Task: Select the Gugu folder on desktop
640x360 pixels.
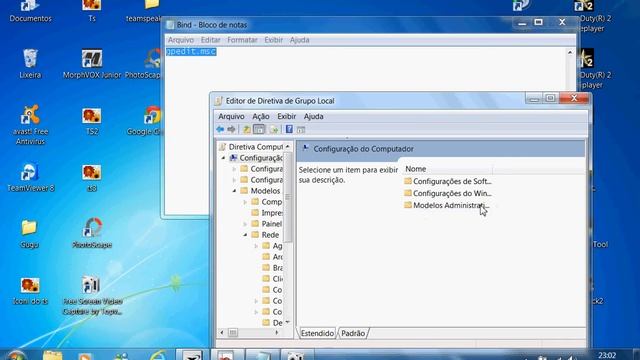Action: (29, 234)
